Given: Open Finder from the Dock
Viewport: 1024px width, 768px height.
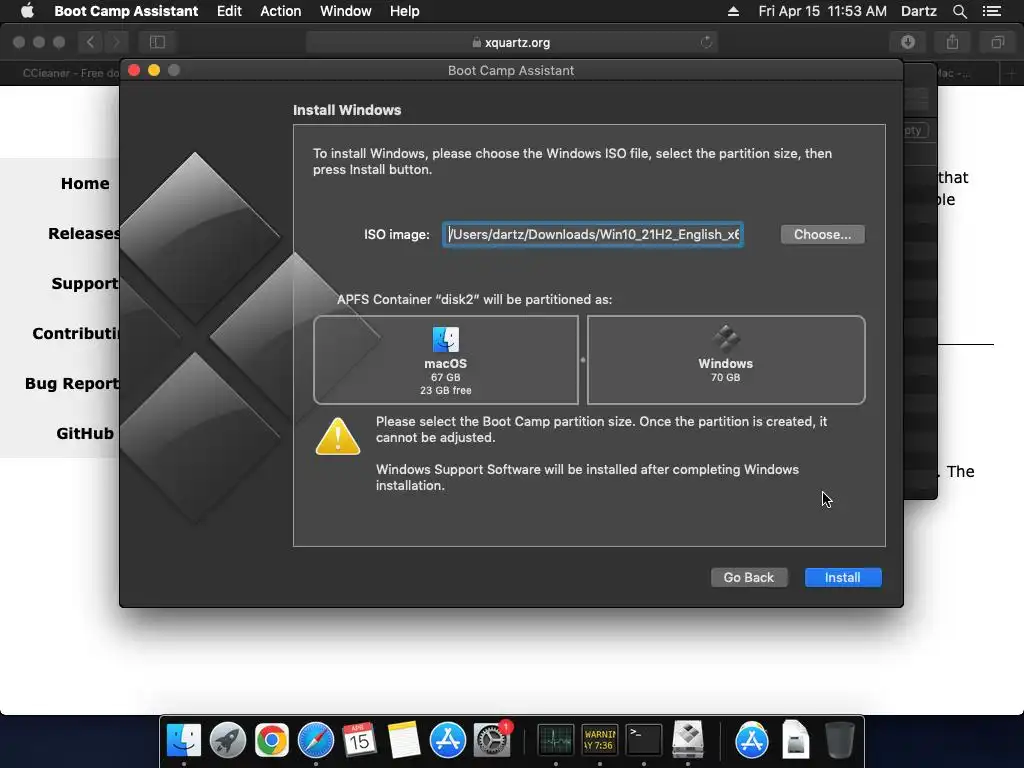Looking at the screenshot, I should coord(184,740).
